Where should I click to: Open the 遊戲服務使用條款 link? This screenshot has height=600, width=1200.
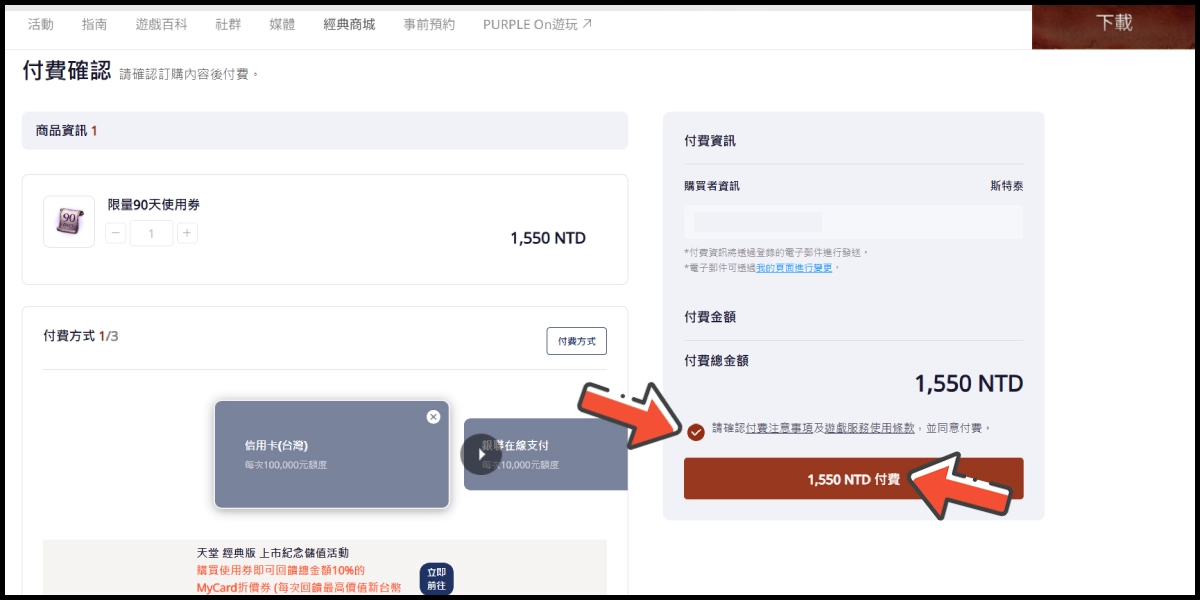pyautogui.click(x=869, y=428)
